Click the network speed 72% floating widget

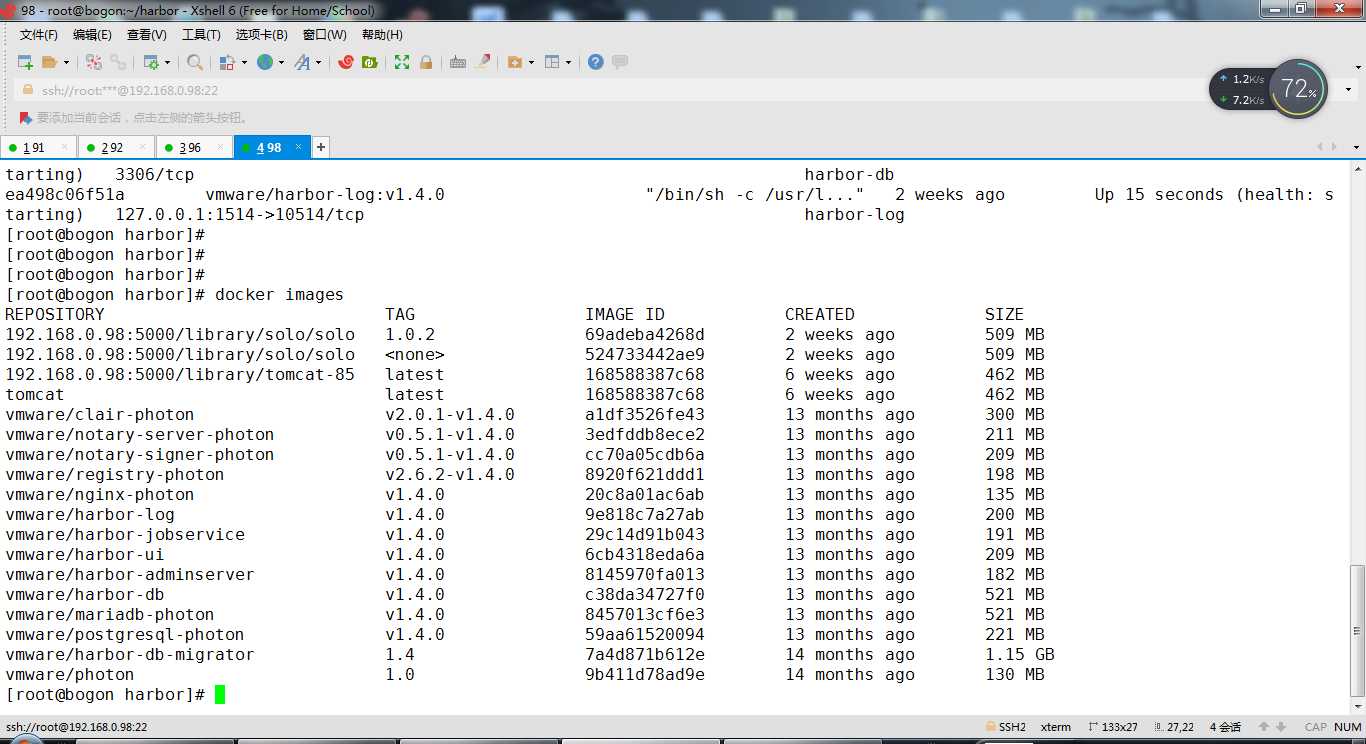coord(1269,89)
